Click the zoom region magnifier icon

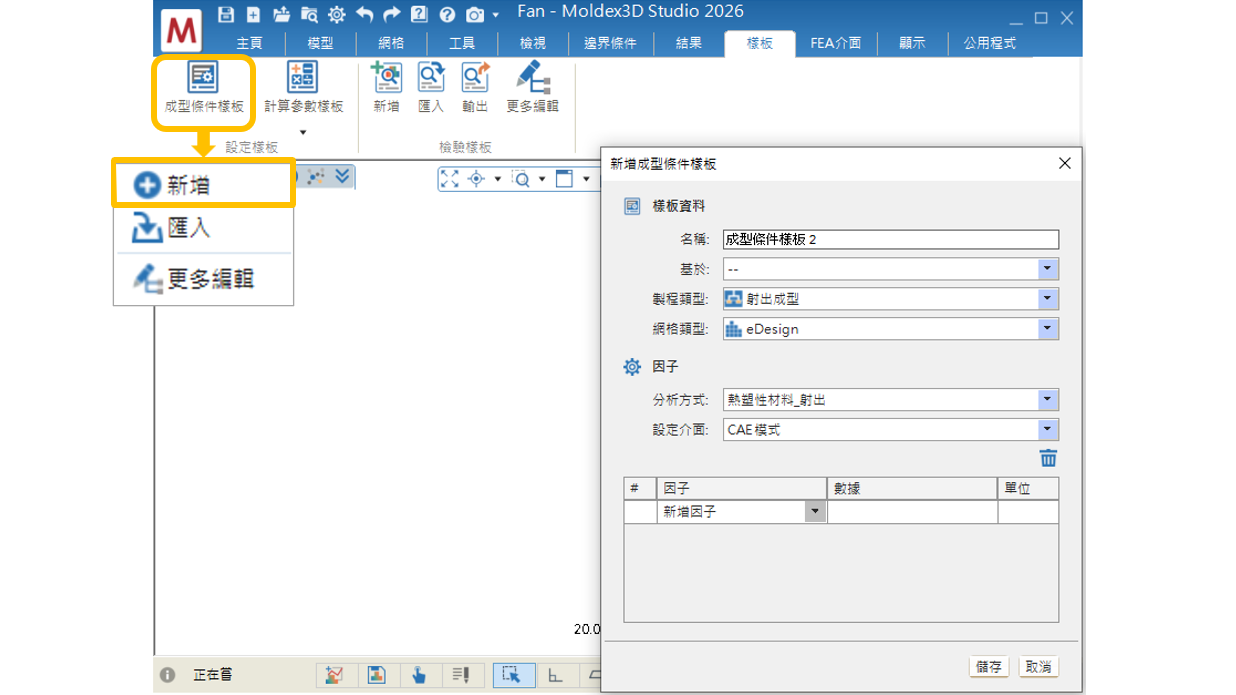tap(521, 179)
